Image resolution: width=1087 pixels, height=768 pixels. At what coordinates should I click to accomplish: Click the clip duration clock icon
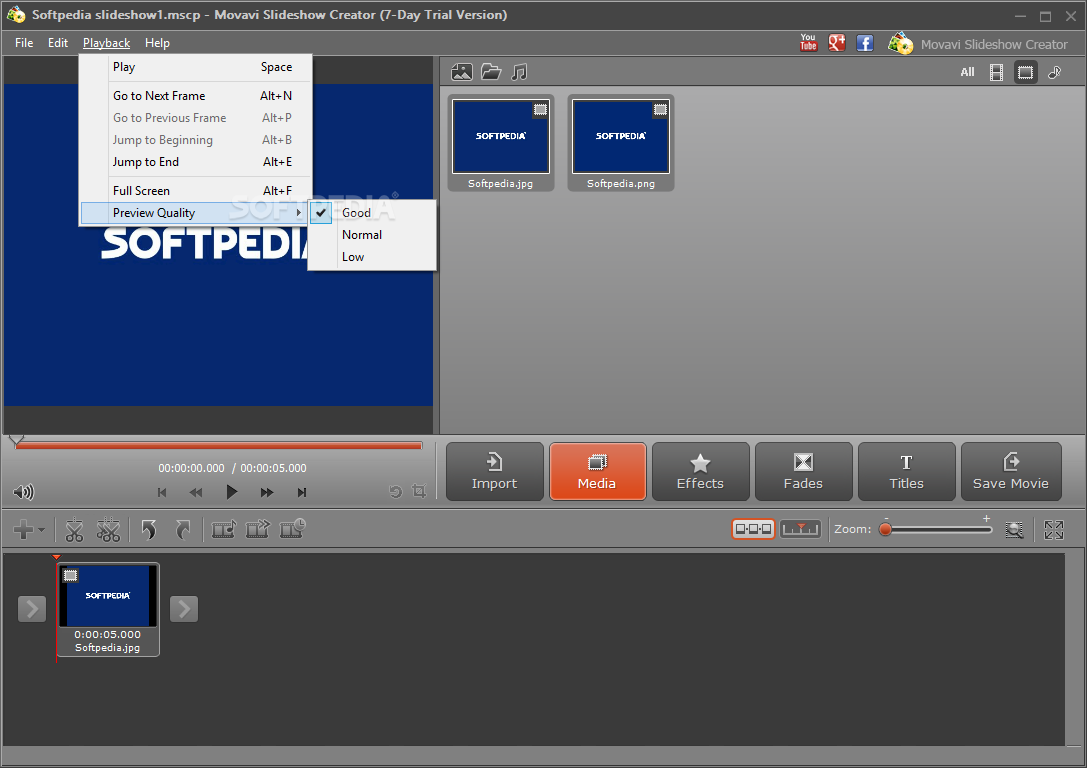click(293, 529)
